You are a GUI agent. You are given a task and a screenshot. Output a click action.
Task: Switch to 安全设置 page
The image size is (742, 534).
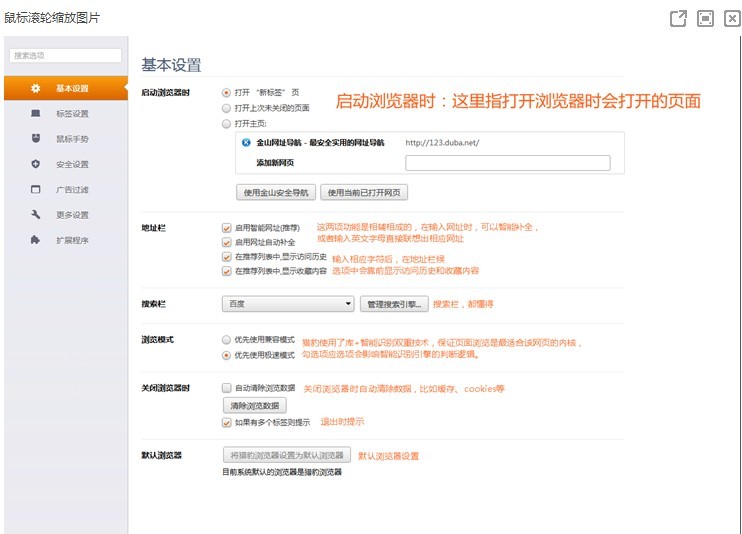click(66, 164)
